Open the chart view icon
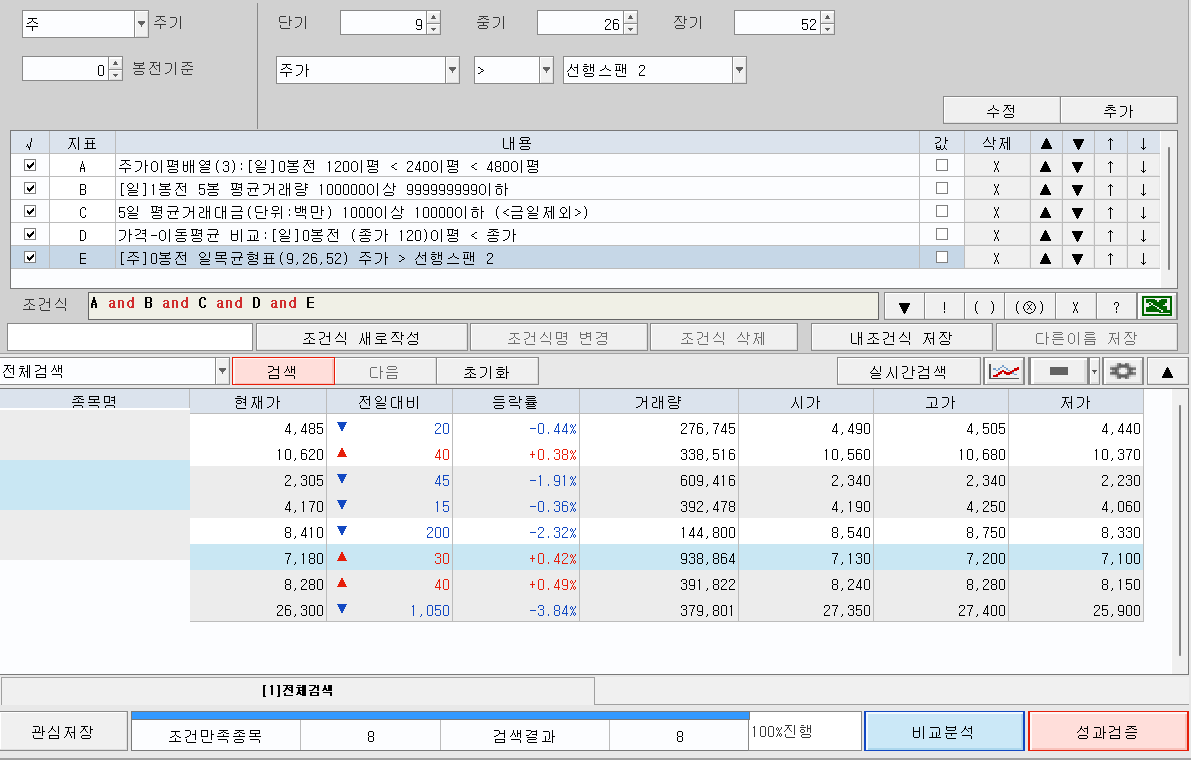This screenshot has width=1191, height=760. pos(1004,371)
